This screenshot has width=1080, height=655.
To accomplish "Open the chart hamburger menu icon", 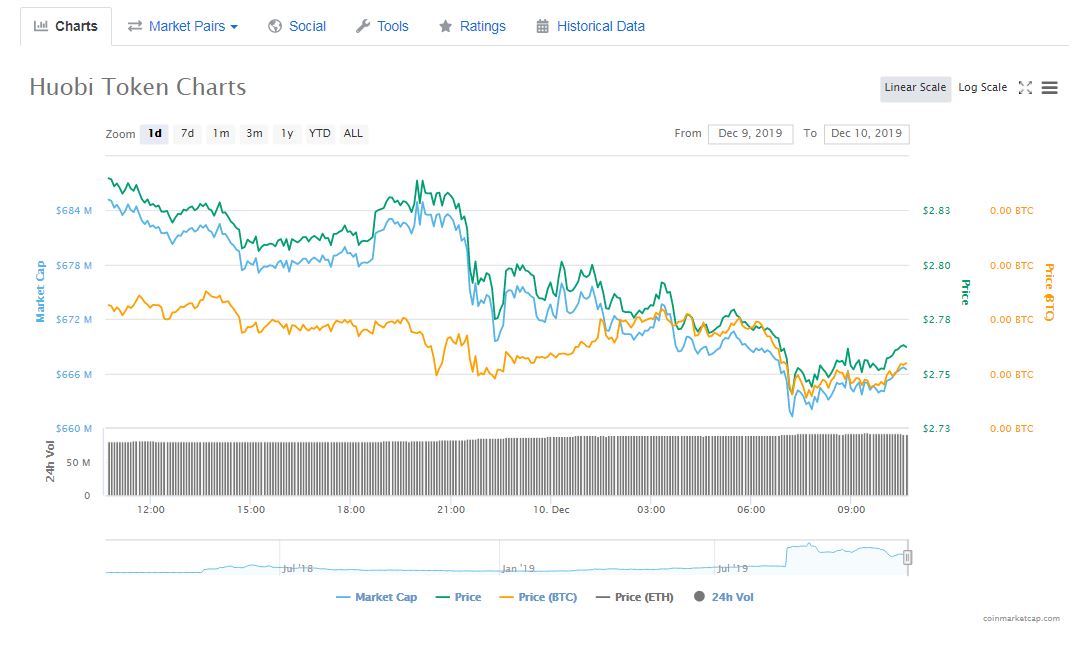I will click(x=1049, y=88).
